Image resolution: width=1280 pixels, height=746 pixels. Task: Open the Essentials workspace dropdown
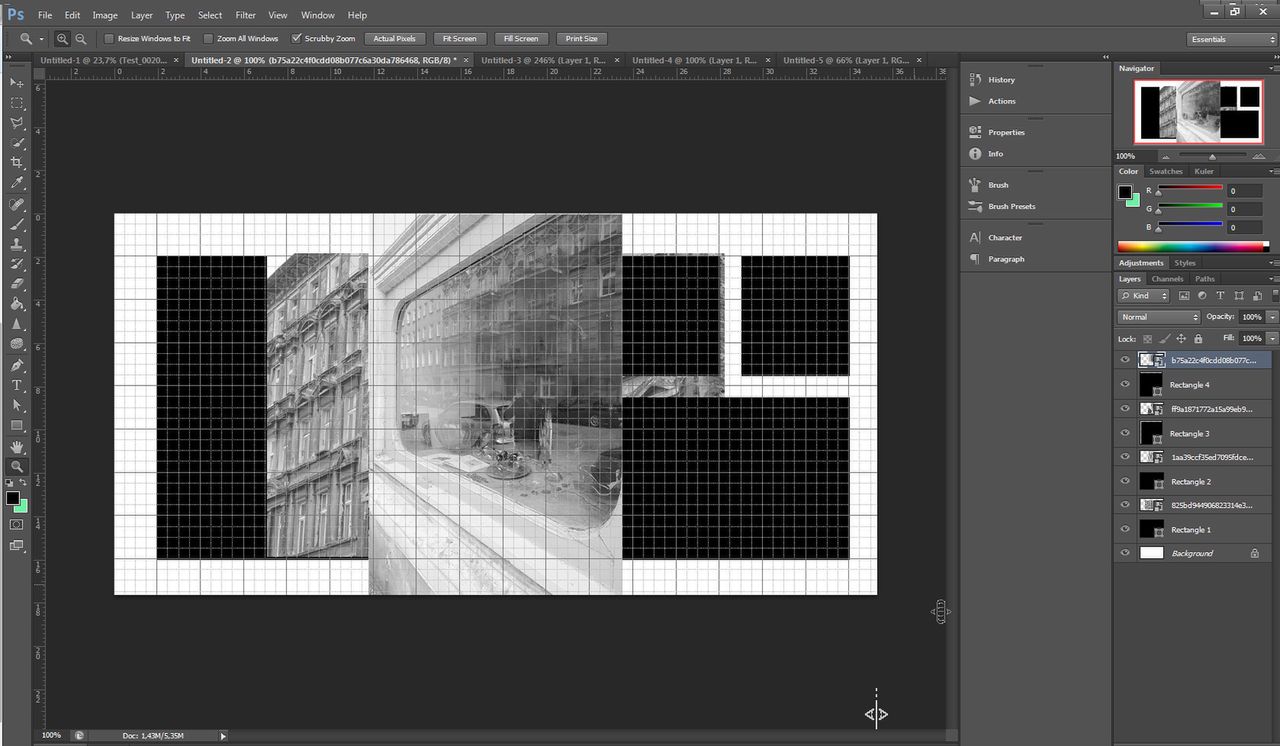point(1232,39)
